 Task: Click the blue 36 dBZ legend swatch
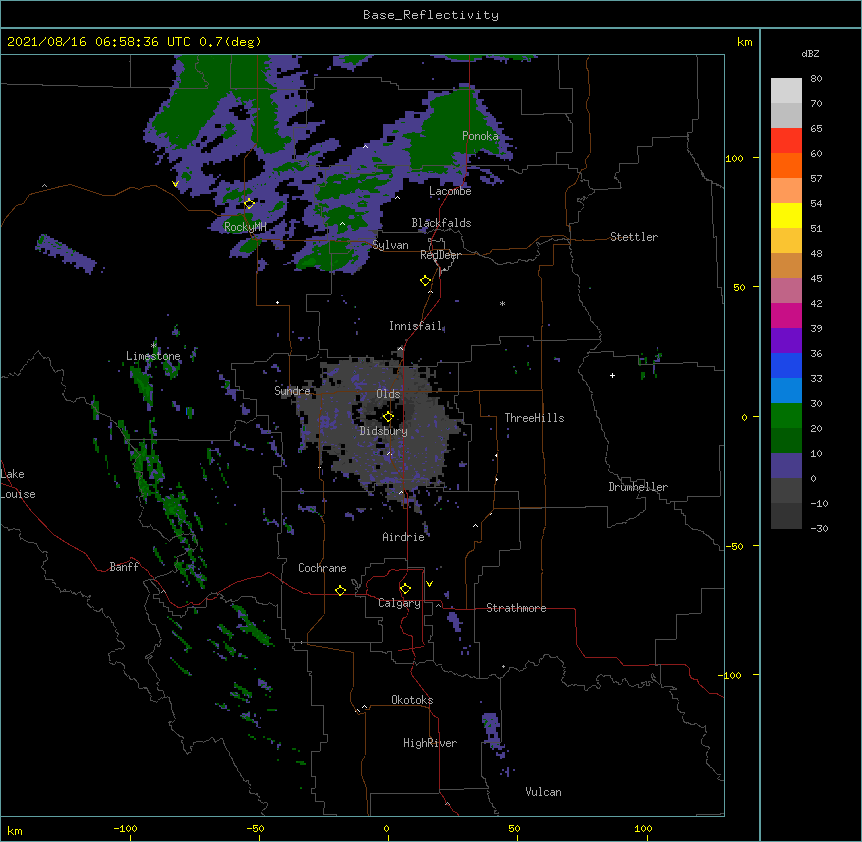(786, 365)
